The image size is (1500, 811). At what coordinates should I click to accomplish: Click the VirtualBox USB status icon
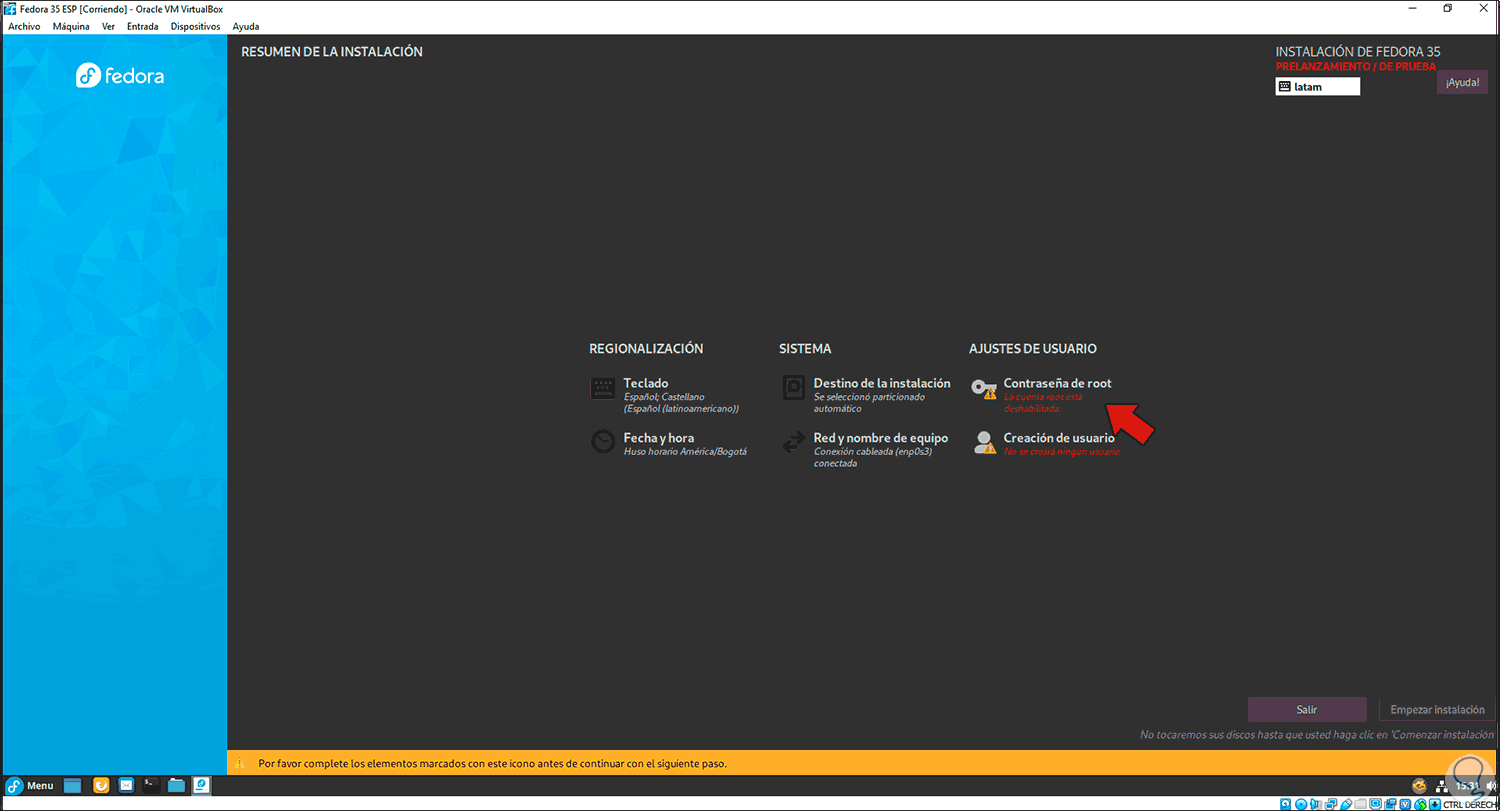[x=1346, y=804]
